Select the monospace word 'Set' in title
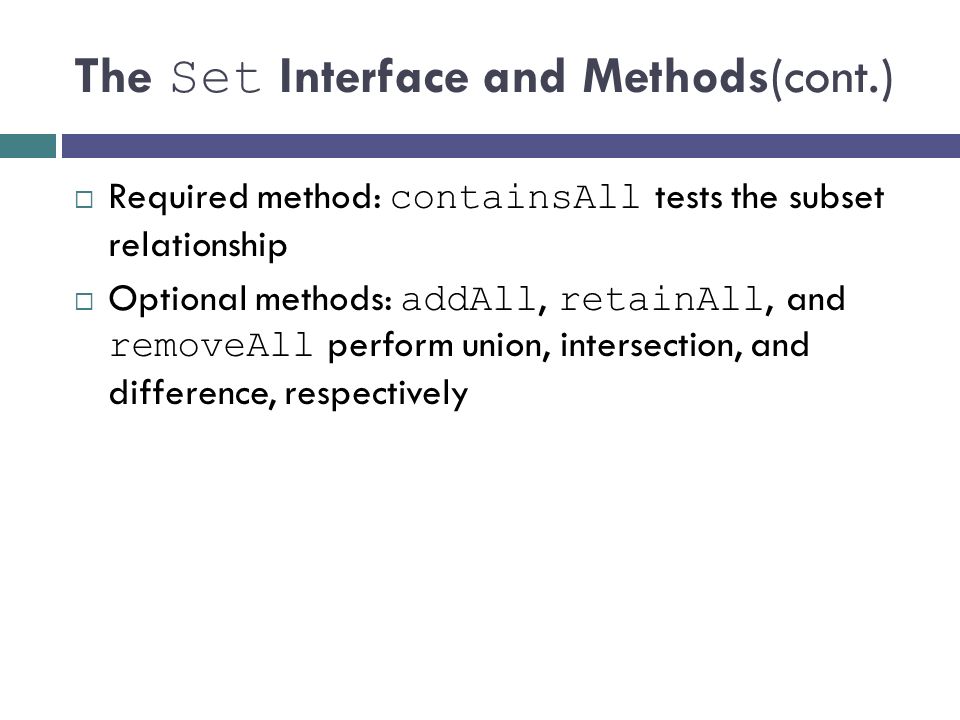 [216, 78]
